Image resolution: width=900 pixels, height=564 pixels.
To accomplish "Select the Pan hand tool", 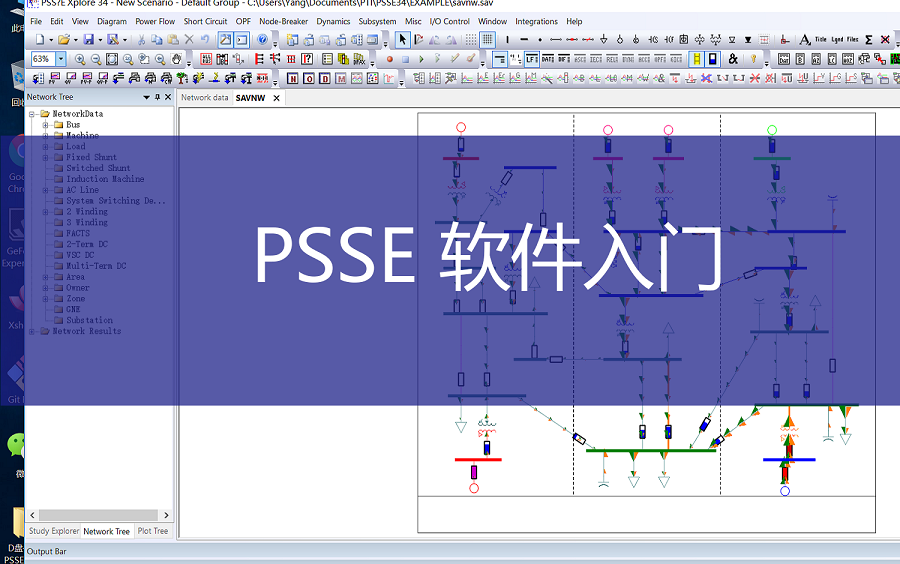I will (x=176, y=59).
